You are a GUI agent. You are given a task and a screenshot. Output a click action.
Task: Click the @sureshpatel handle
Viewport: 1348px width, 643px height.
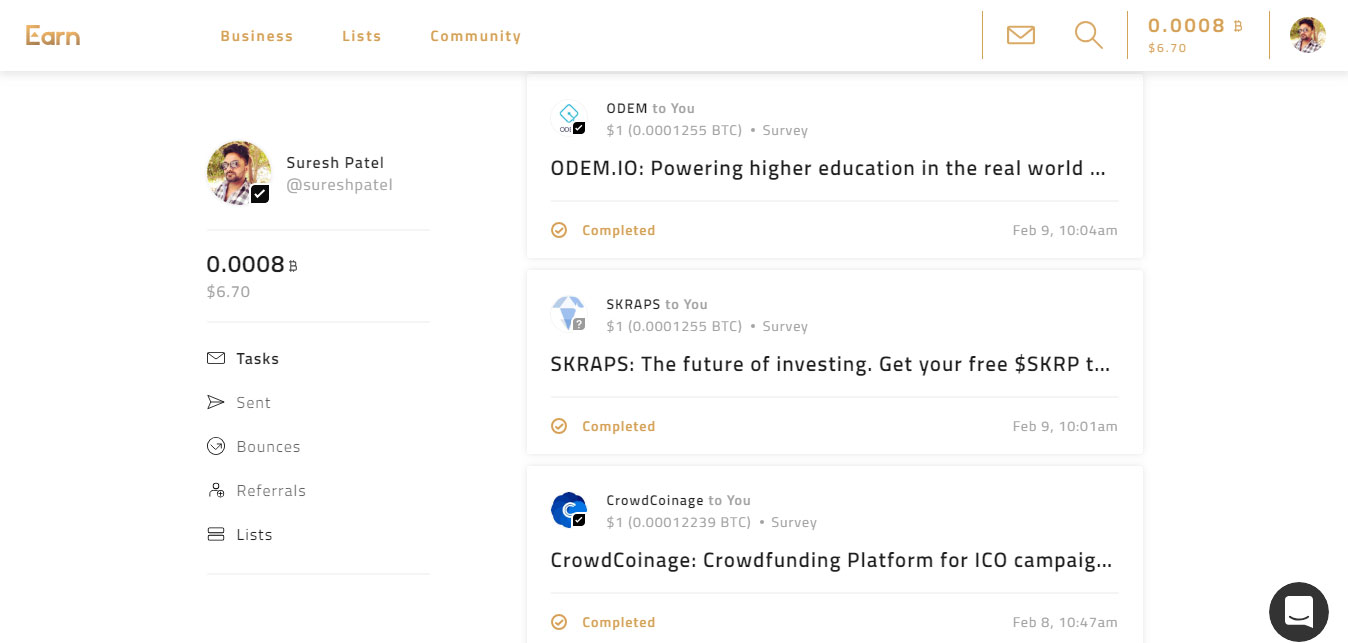pos(339,185)
